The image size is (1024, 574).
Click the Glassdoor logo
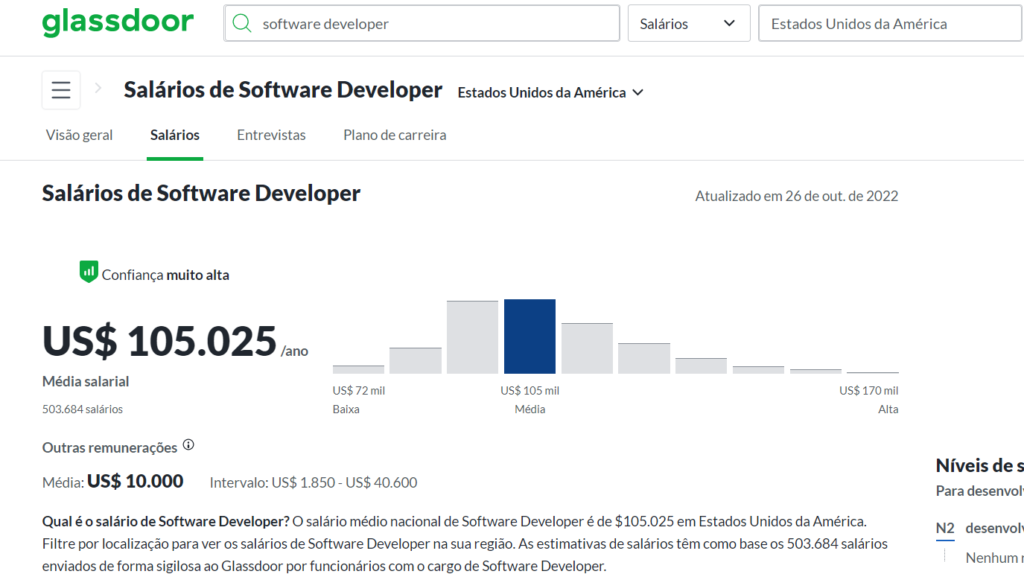118,22
